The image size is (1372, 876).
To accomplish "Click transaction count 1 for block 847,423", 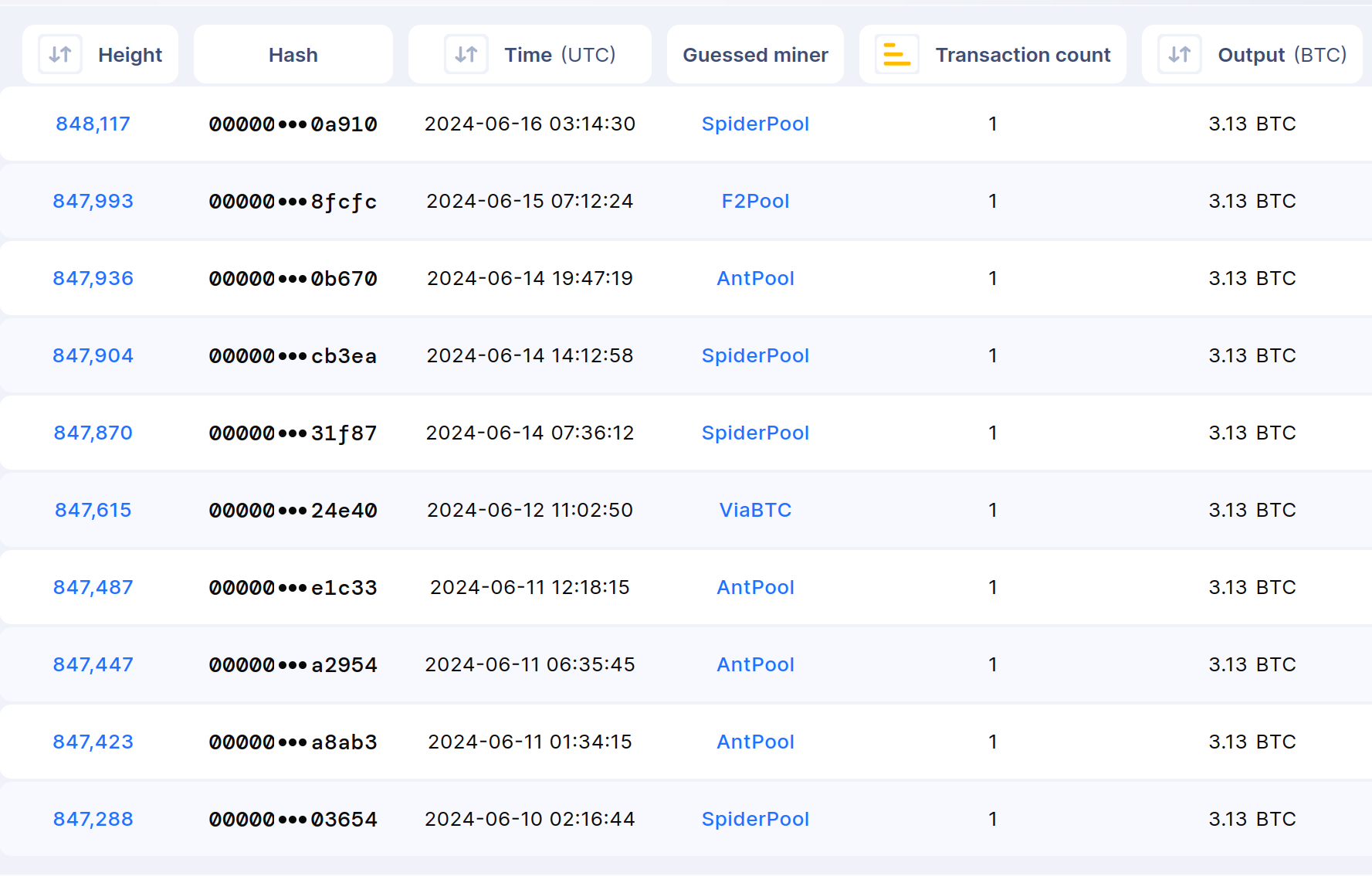I will click(993, 742).
